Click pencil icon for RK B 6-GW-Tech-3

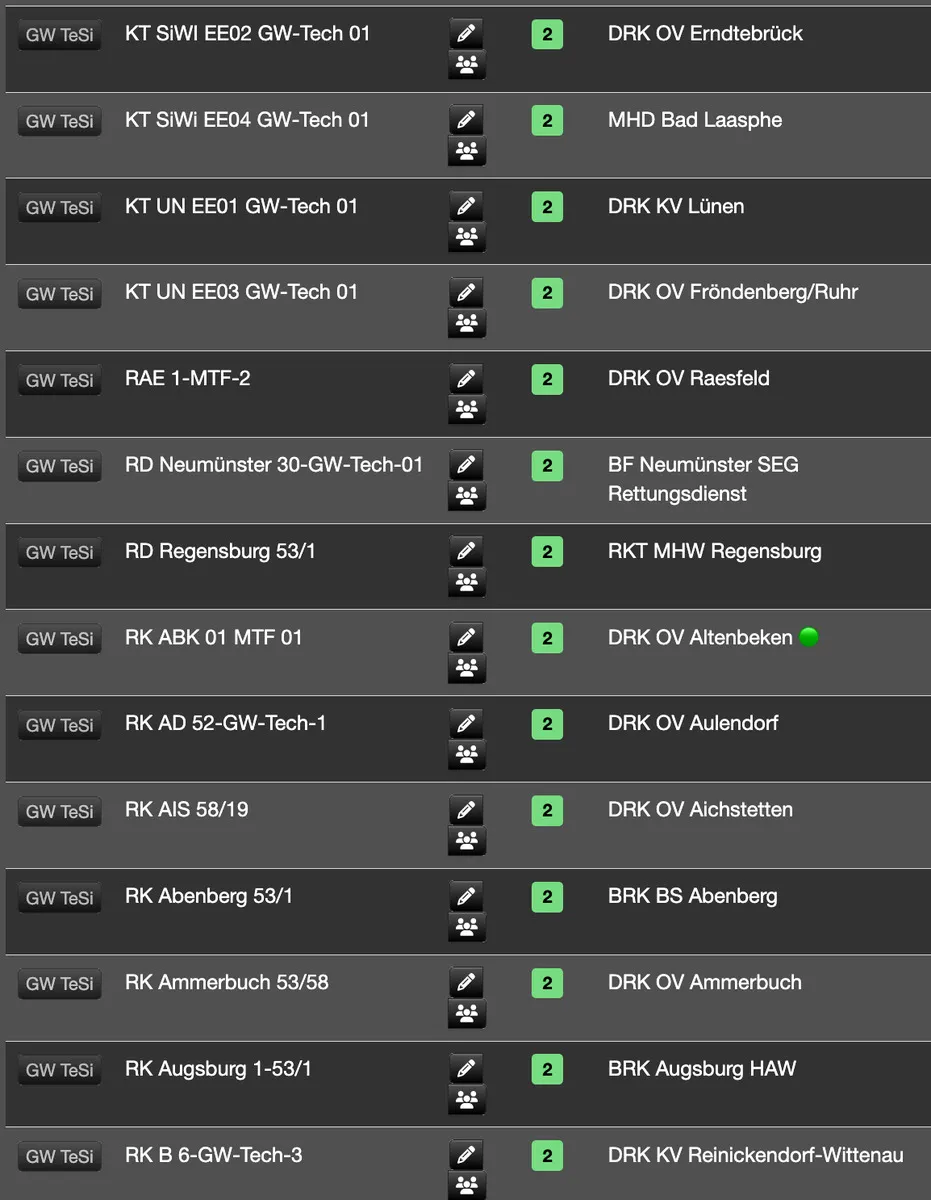coord(465,1156)
